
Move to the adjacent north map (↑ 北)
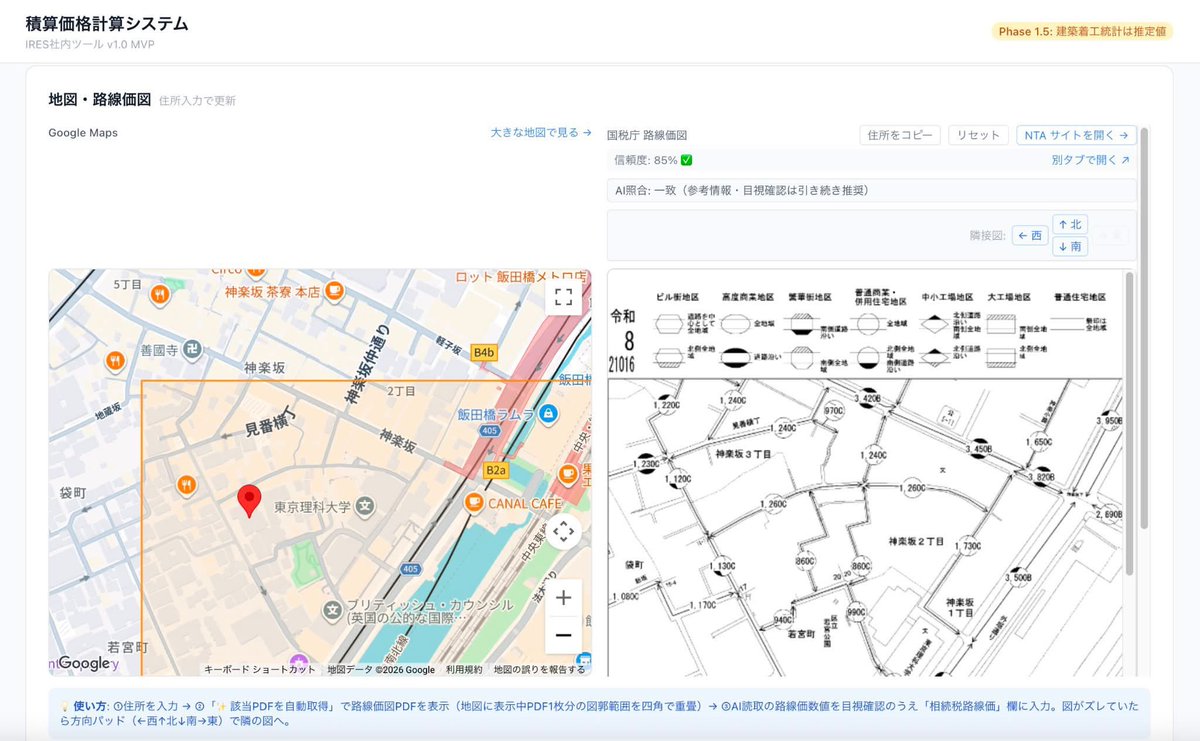click(1070, 225)
